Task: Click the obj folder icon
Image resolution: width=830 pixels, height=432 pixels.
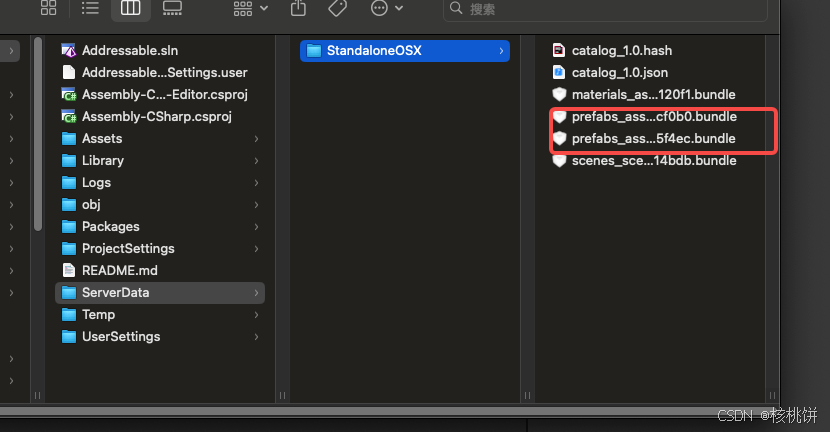Action: 69,204
